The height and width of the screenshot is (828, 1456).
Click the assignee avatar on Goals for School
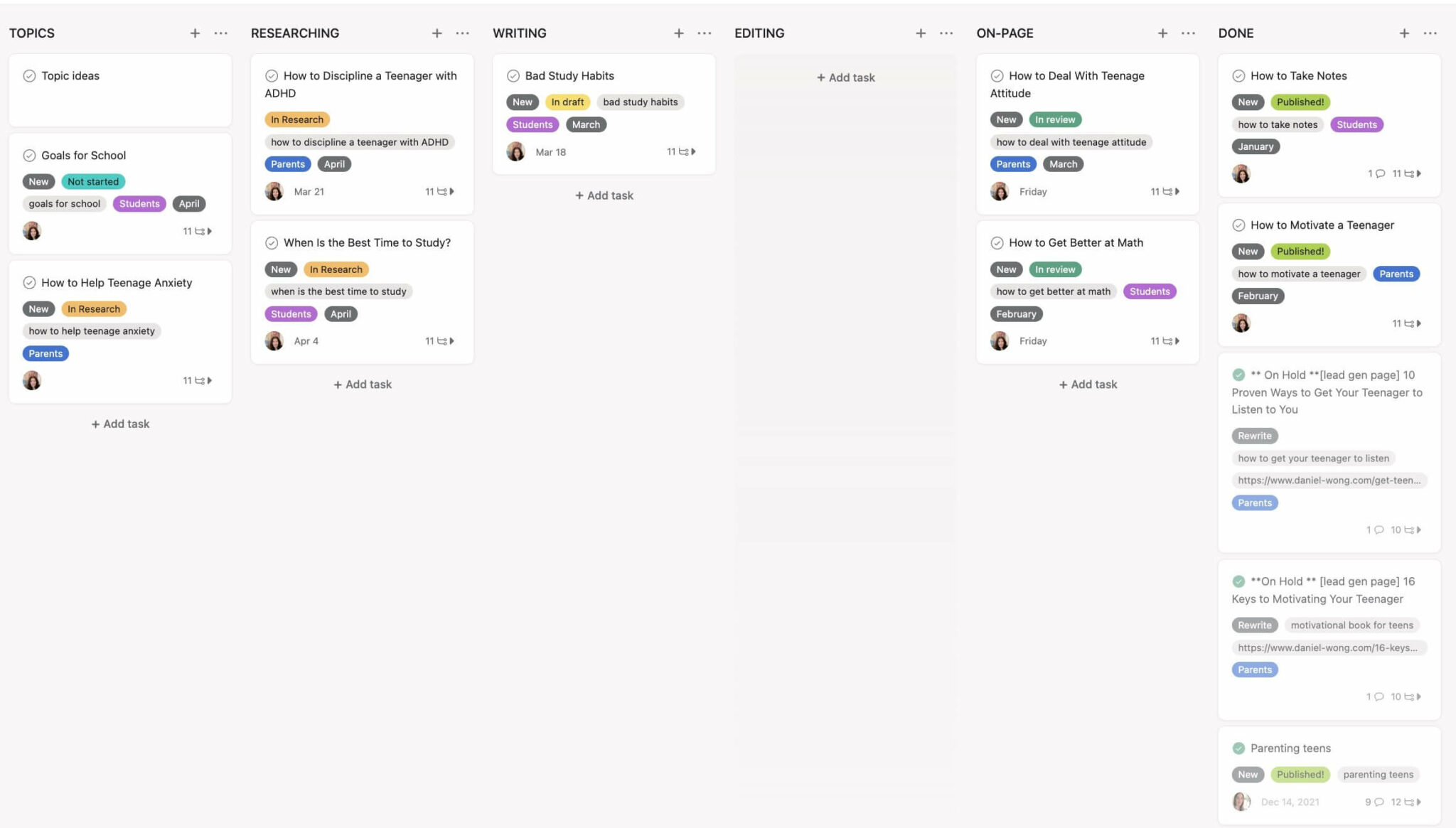pyautogui.click(x=32, y=230)
